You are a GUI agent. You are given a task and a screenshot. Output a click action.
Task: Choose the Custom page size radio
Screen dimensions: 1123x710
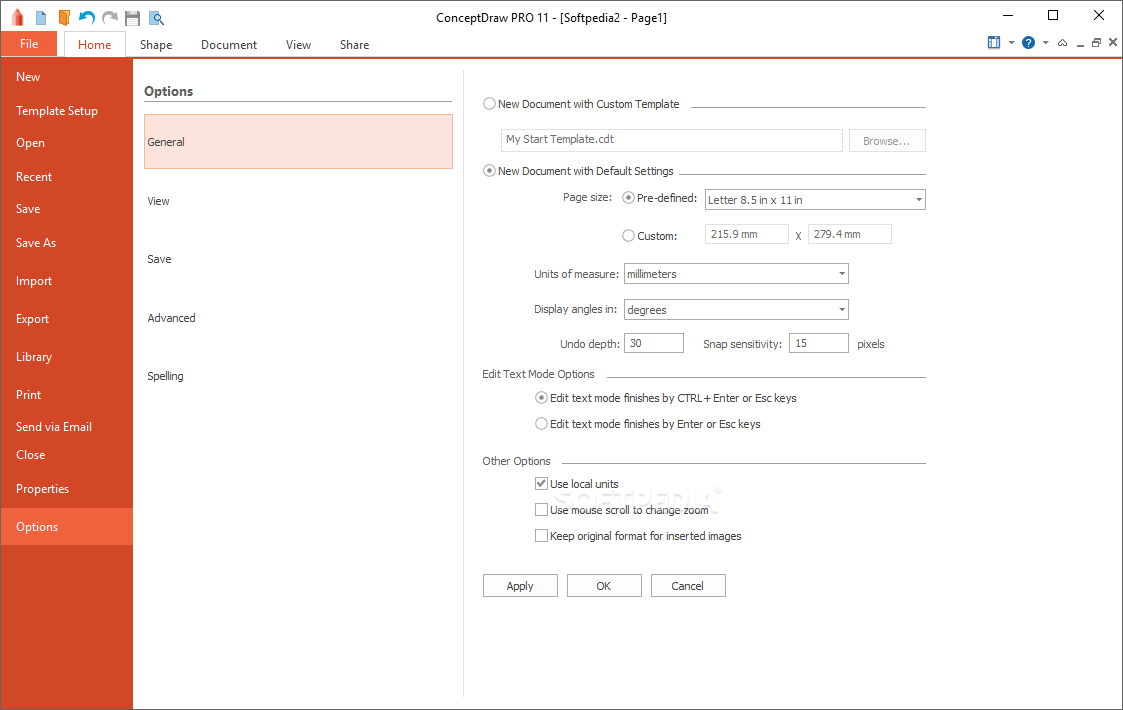point(628,235)
